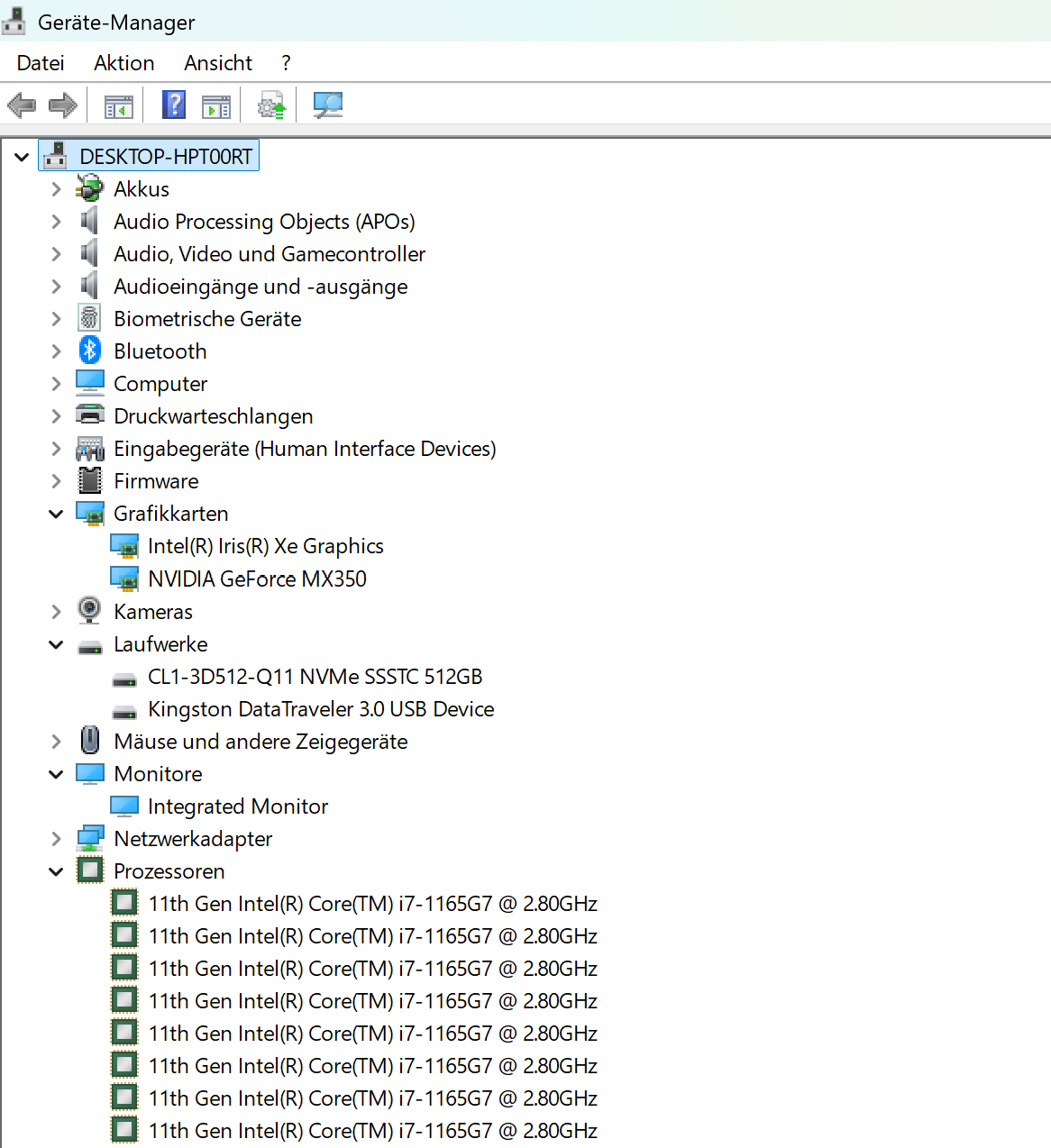Click the Bluetooth category icon
1051x1148 pixels.
(x=89, y=351)
